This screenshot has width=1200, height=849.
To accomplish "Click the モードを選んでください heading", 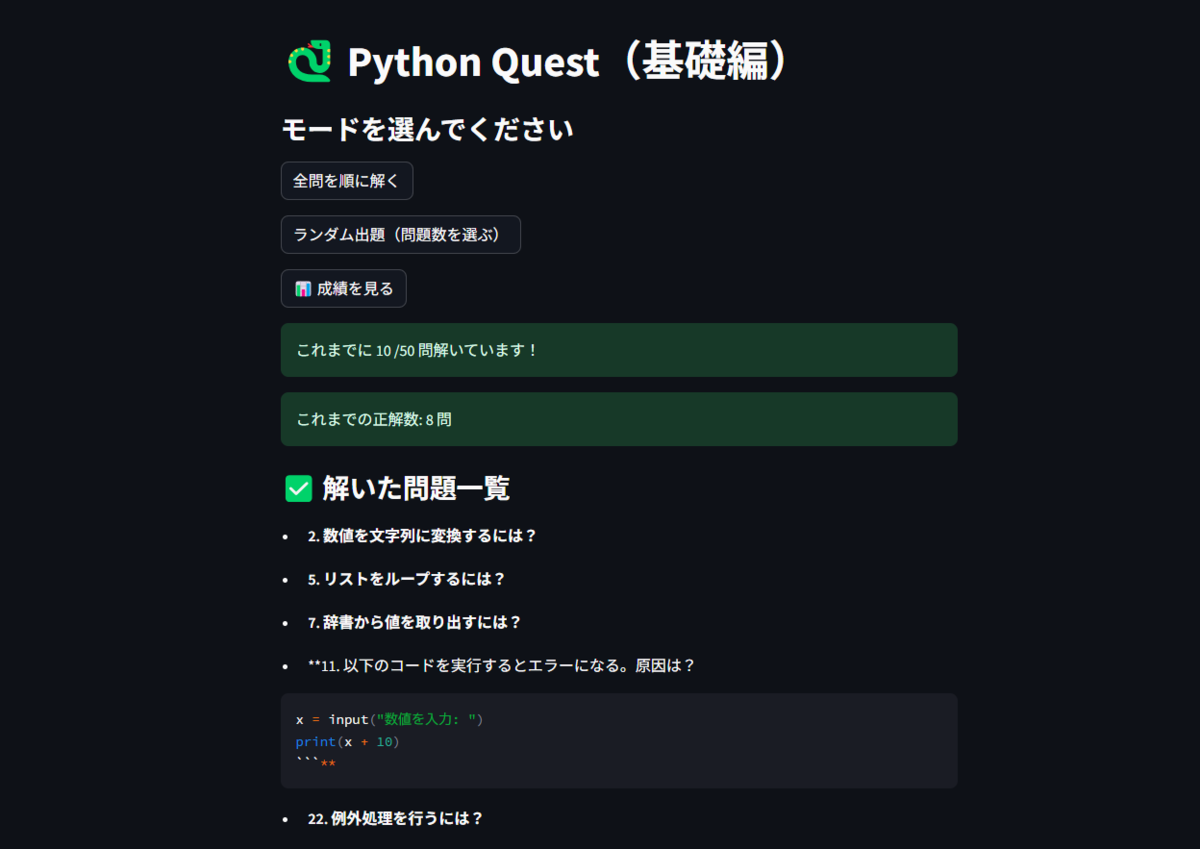I will (x=428, y=129).
